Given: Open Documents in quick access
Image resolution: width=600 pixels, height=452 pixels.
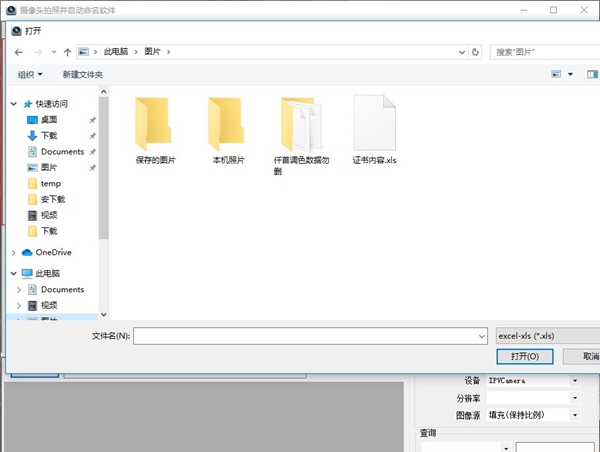Looking at the screenshot, I should 62,152.
